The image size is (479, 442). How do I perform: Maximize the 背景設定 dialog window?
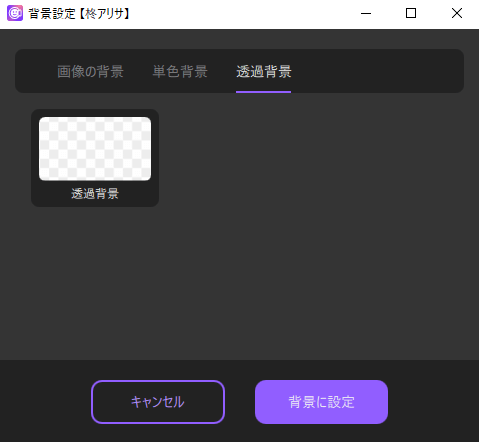(411, 13)
